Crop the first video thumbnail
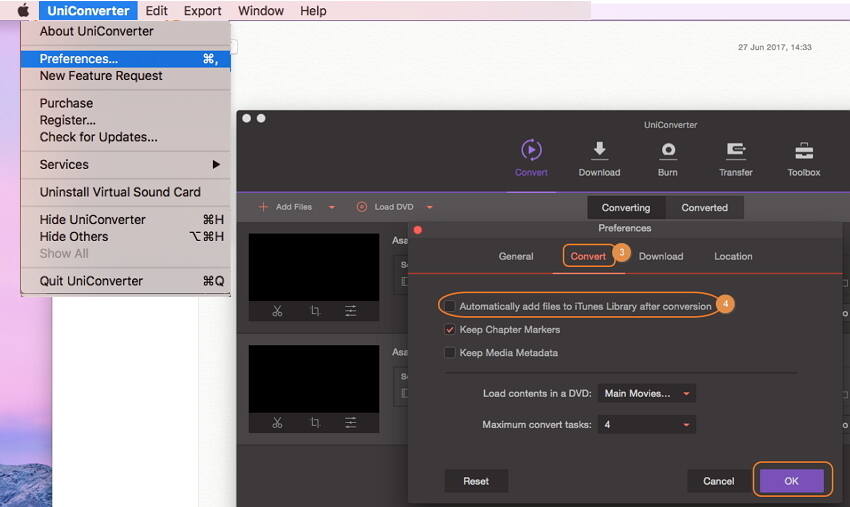Screen dimensions: 850x507 click(x=315, y=311)
